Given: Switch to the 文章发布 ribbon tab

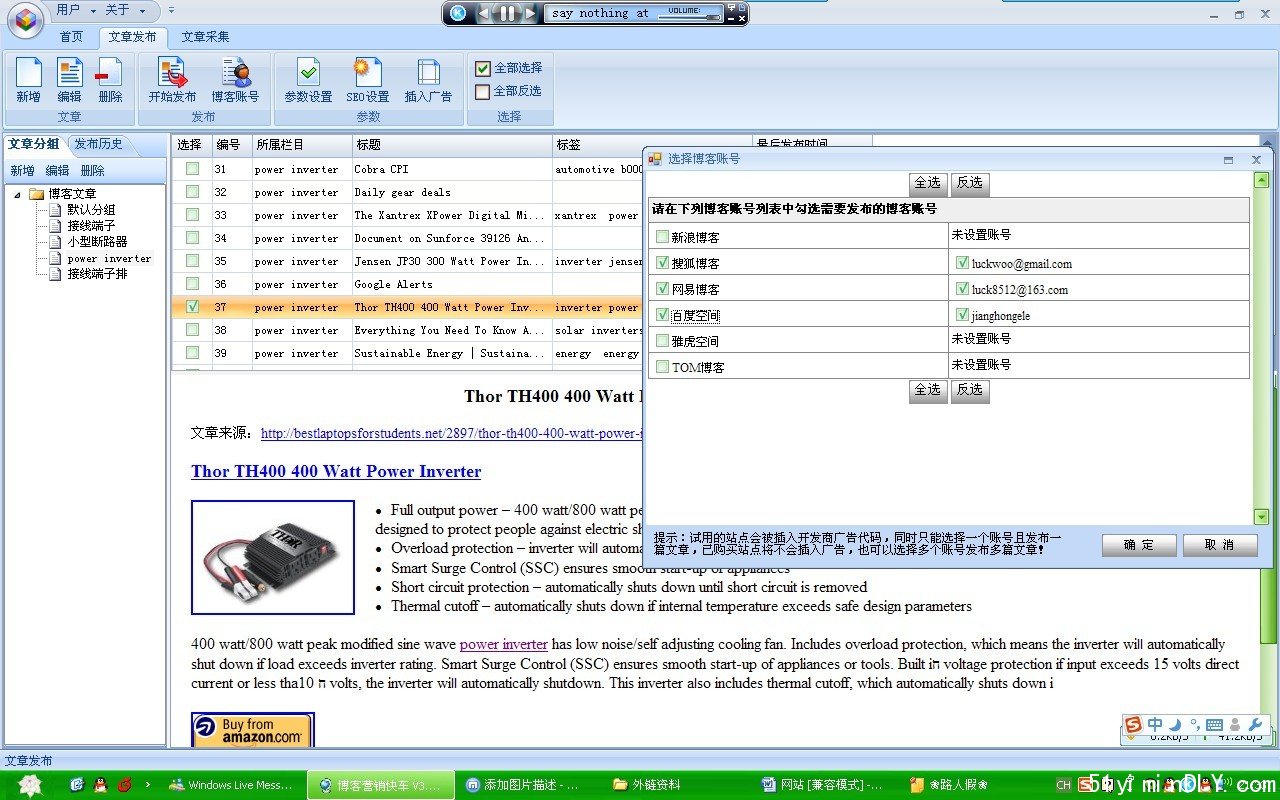Looking at the screenshot, I should (x=133, y=37).
